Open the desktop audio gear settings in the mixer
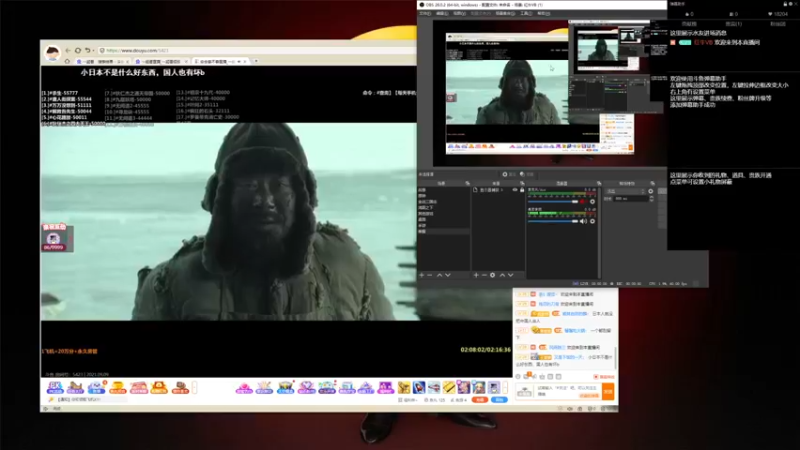 click(x=592, y=221)
